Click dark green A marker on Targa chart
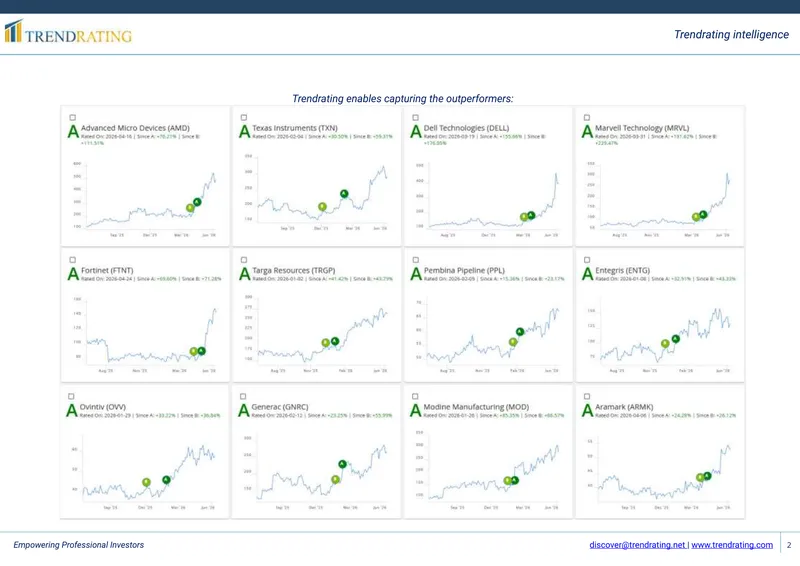This screenshot has width=800, height=566. [335, 341]
